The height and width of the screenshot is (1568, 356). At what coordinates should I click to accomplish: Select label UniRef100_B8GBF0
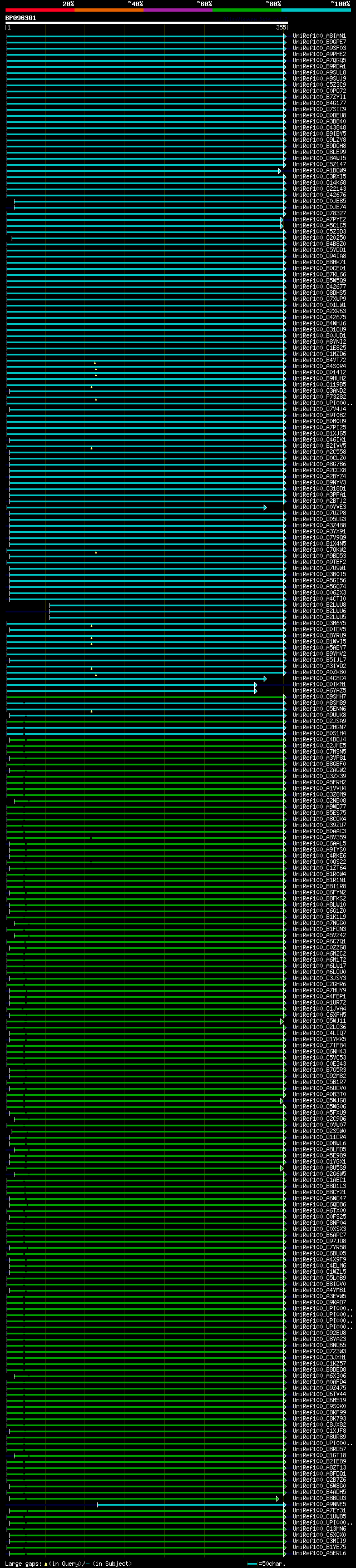319,764
